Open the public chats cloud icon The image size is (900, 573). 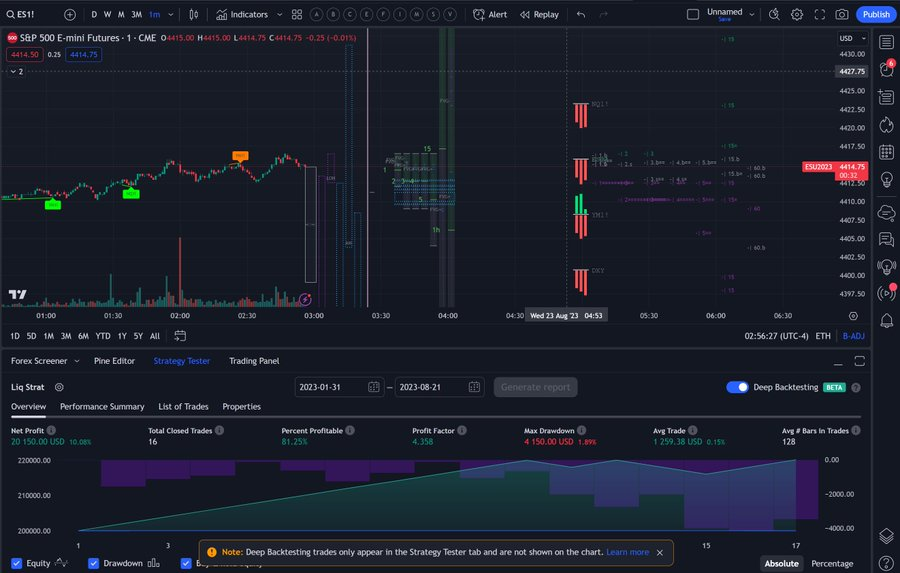pyautogui.click(x=886, y=212)
